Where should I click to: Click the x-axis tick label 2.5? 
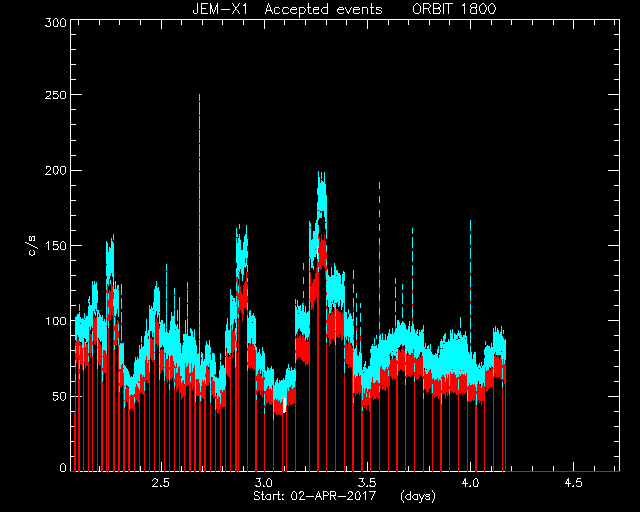click(160, 483)
